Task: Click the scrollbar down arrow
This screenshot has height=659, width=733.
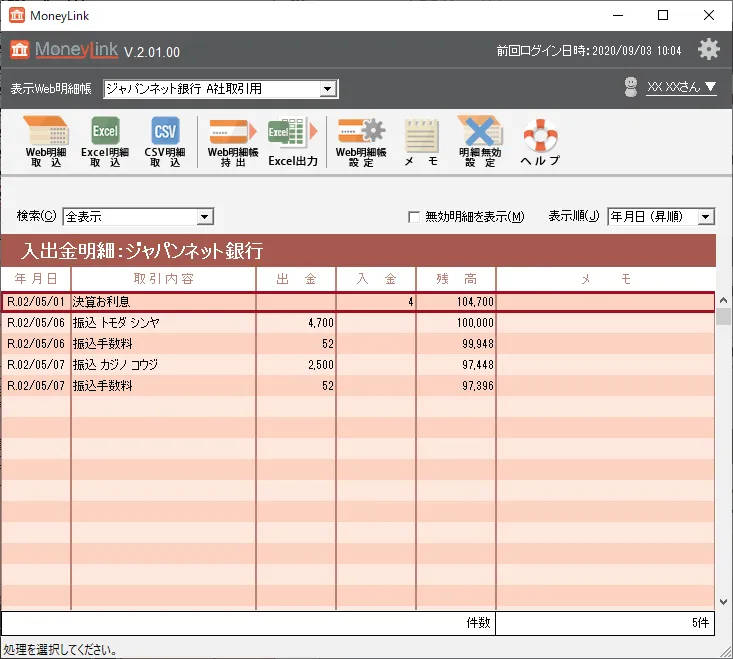Action: point(724,602)
